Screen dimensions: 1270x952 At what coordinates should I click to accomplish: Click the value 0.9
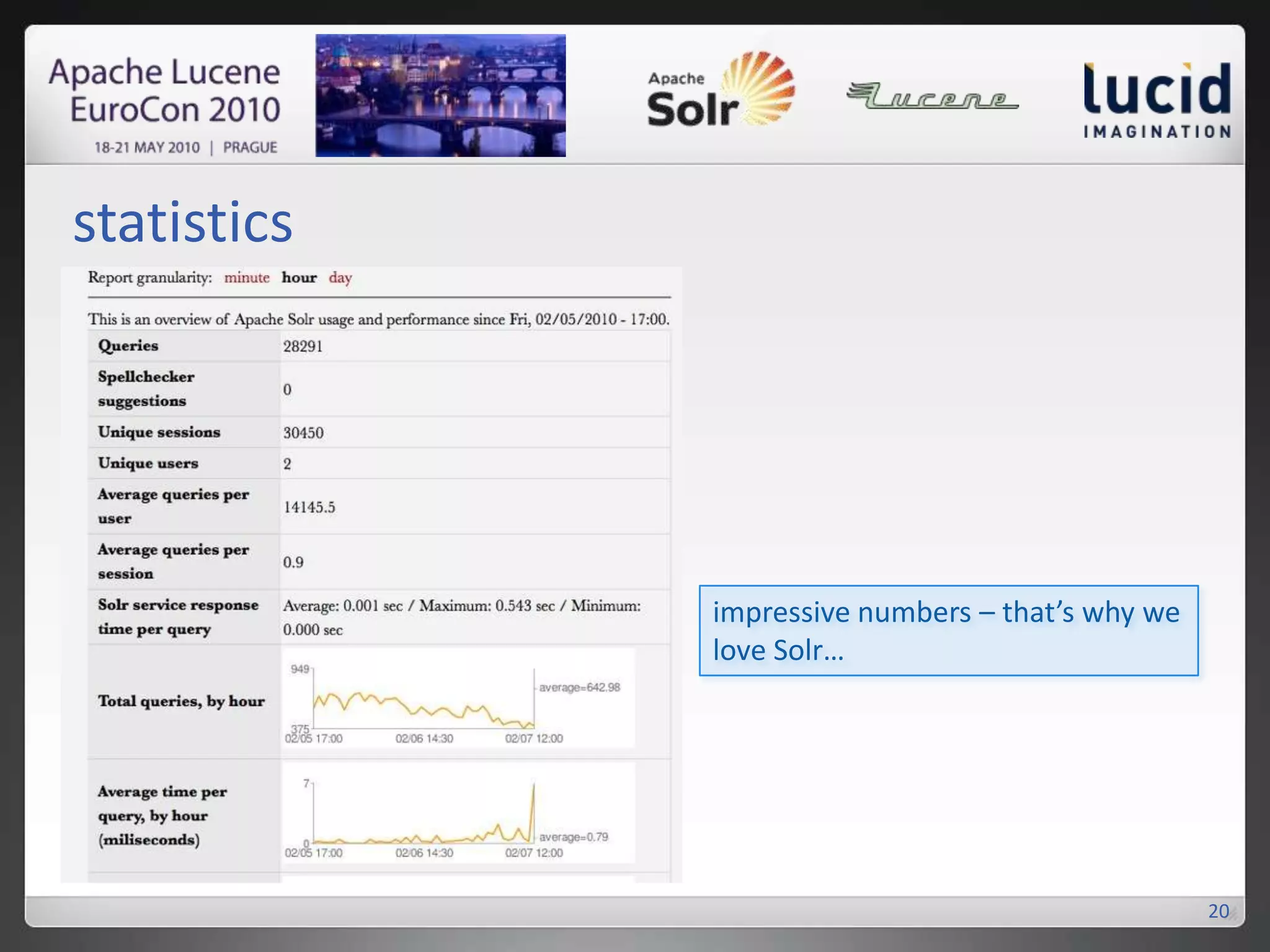pos(293,562)
